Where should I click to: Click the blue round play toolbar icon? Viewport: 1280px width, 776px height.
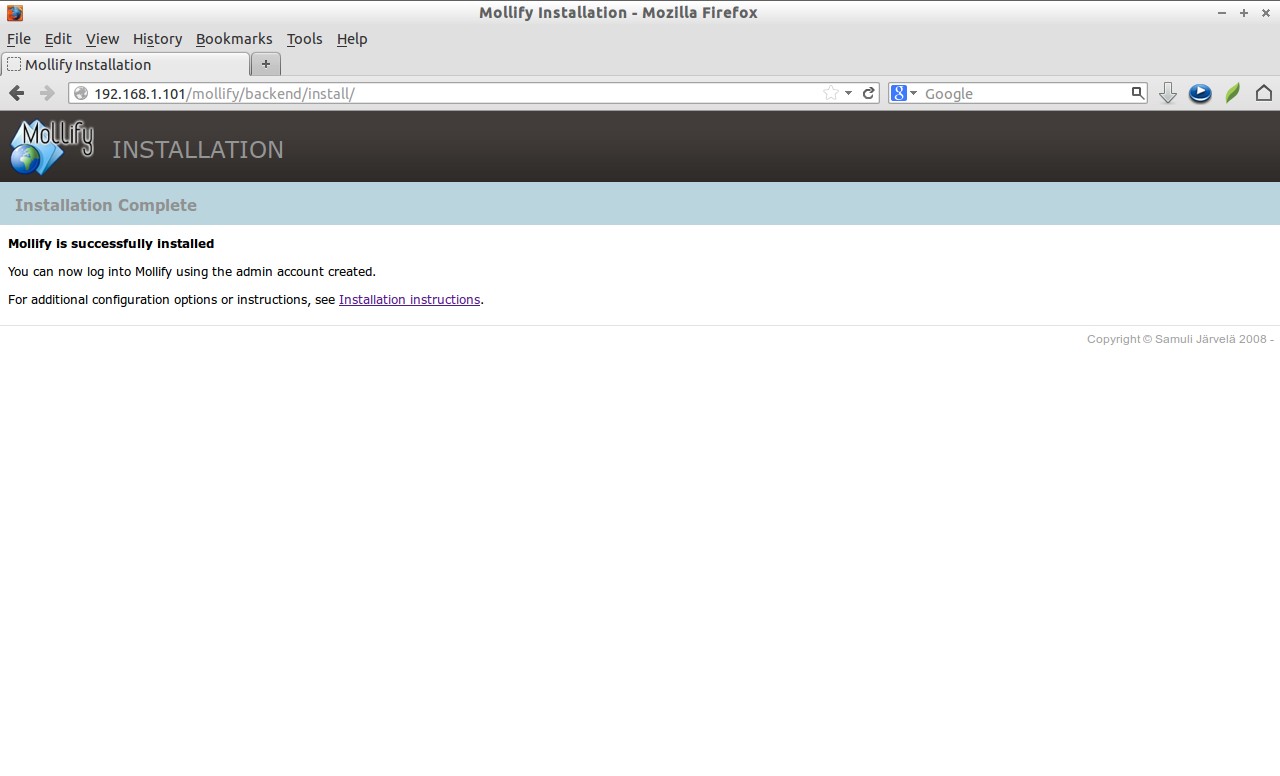[x=1200, y=93]
